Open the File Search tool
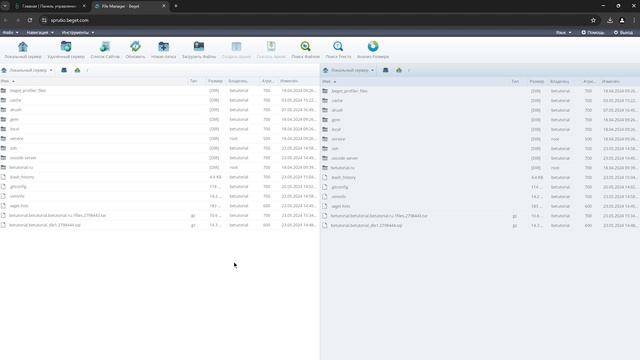The height and width of the screenshot is (360, 640). click(x=305, y=50)
